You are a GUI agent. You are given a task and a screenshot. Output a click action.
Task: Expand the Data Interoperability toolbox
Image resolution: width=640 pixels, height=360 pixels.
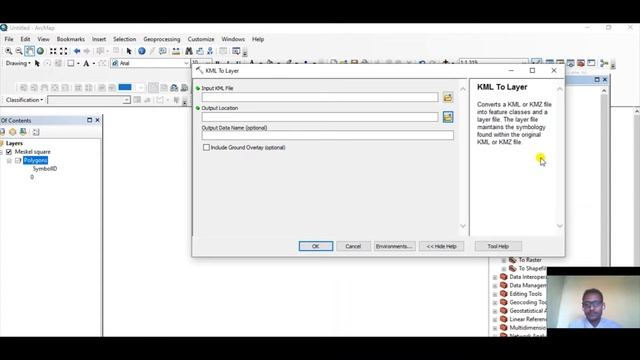pos(495,277)
